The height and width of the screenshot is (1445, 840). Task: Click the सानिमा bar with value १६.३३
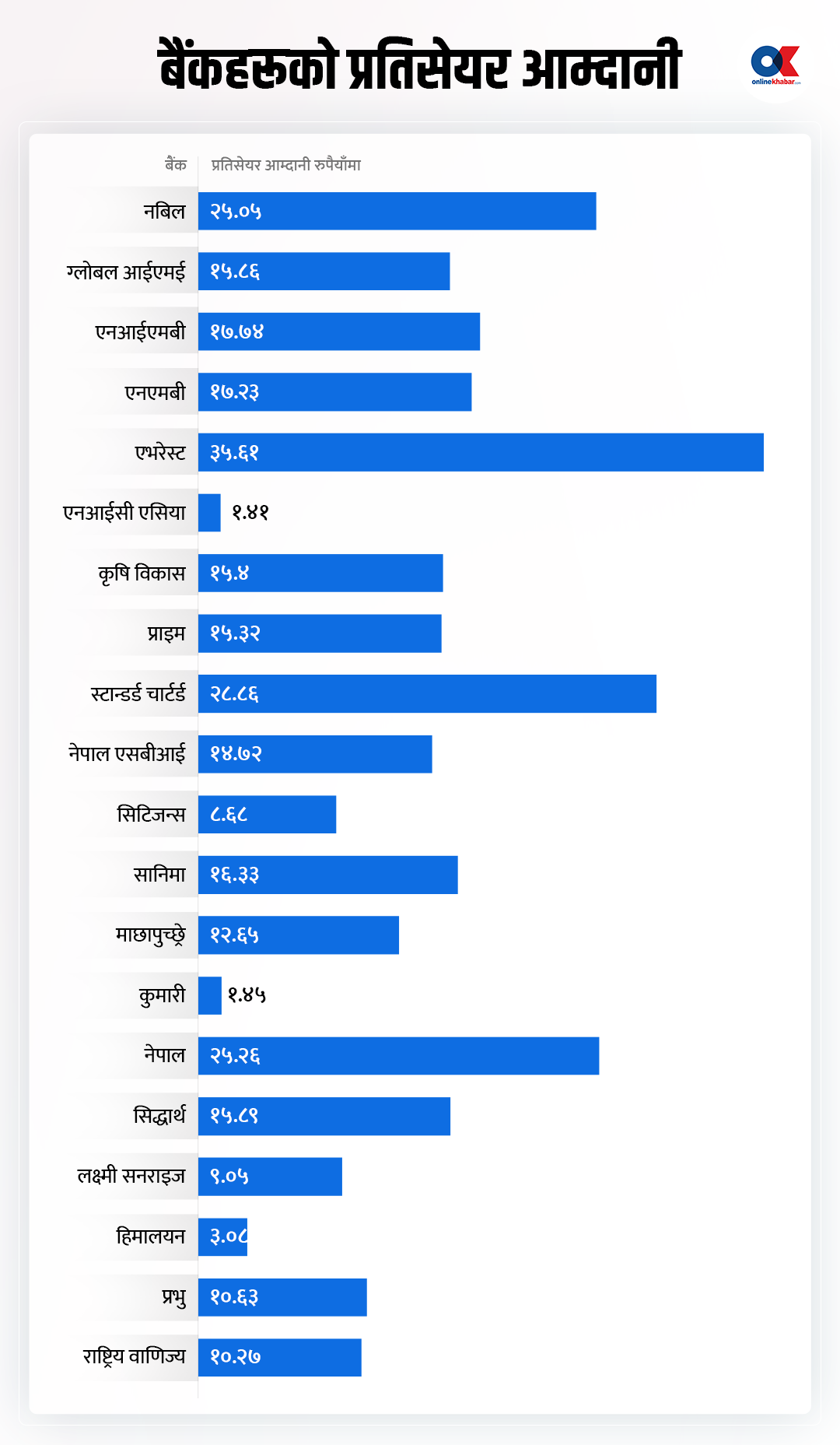[328, 875]
